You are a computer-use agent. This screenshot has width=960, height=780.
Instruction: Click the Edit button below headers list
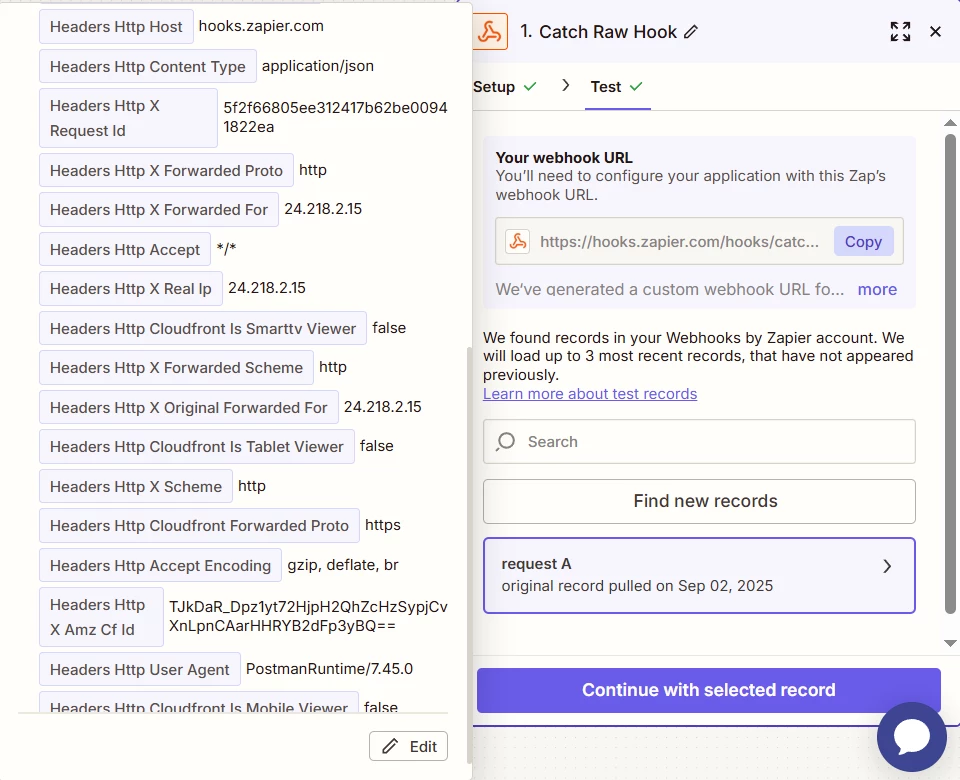408,746
